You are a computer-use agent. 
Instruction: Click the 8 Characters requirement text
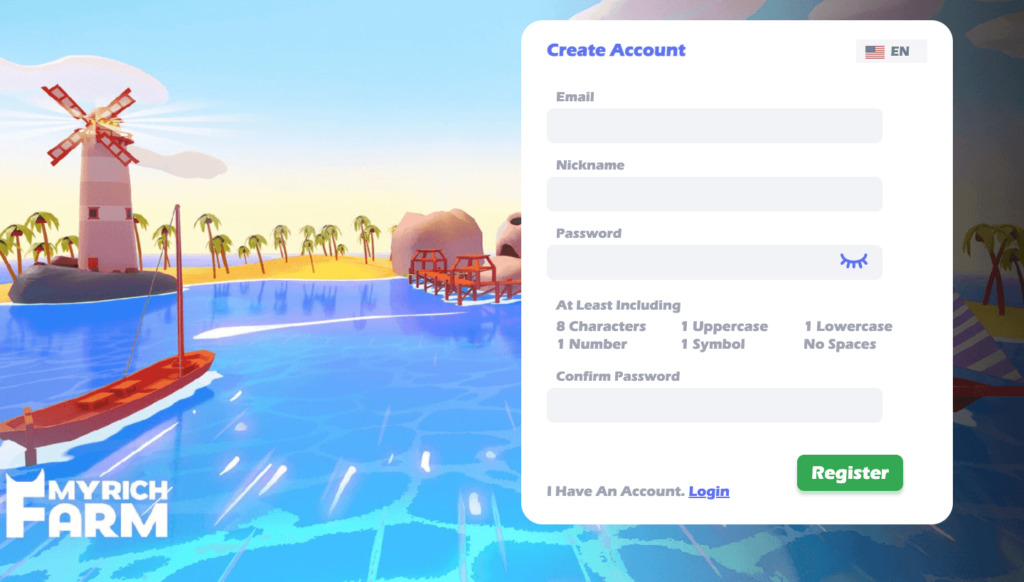point(601,326)
